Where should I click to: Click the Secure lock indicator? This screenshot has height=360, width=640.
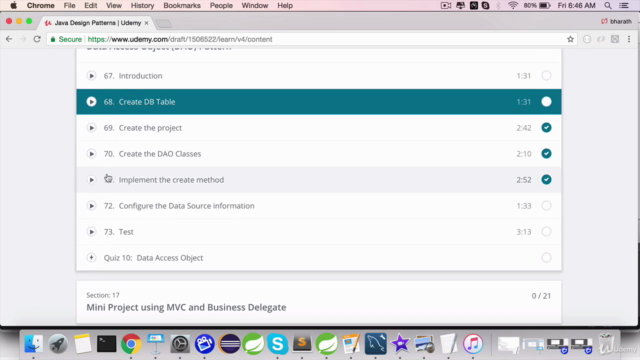point(66,39)
